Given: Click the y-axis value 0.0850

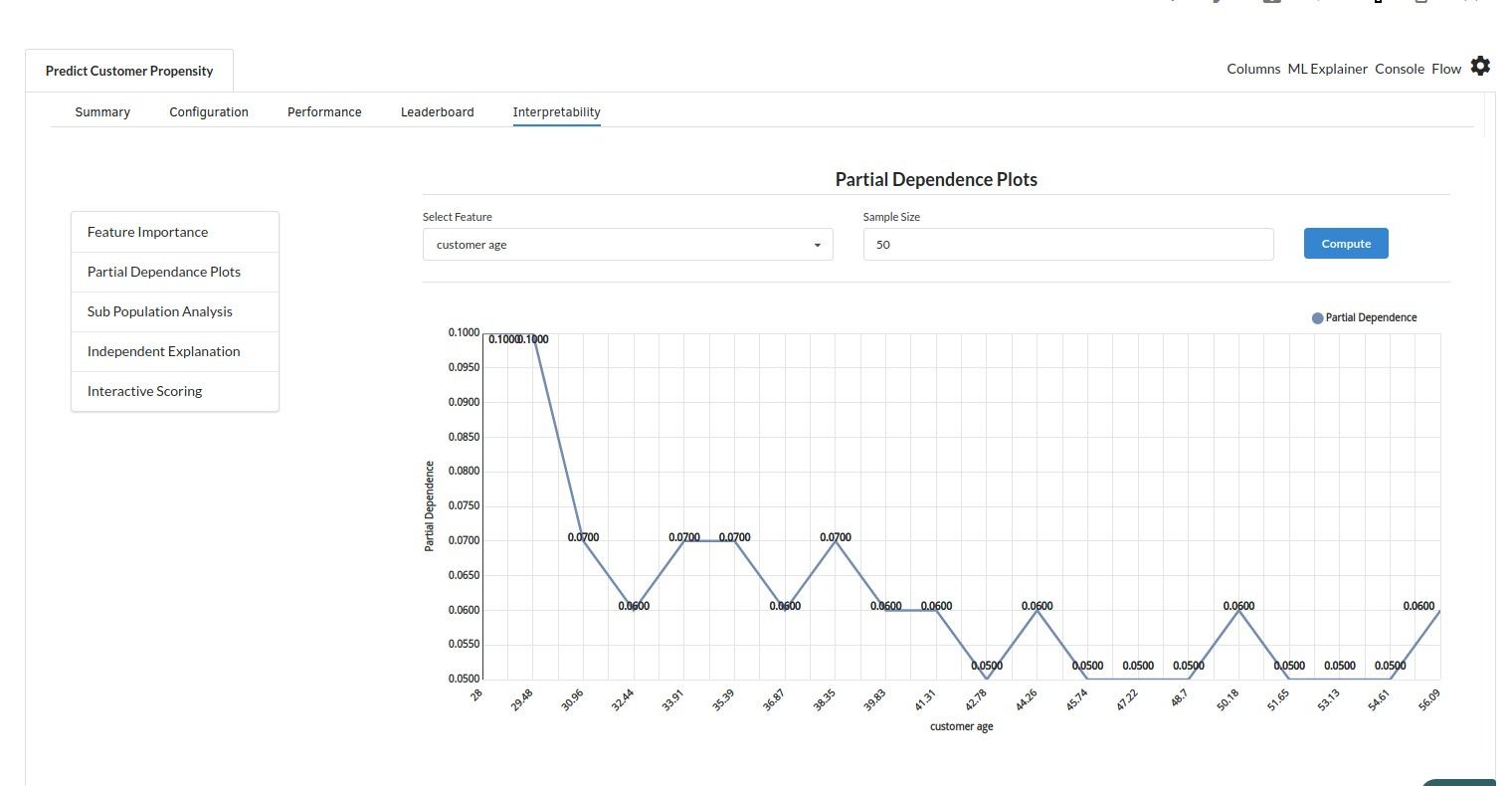Looking at the screenshot, I should (464, 437).
